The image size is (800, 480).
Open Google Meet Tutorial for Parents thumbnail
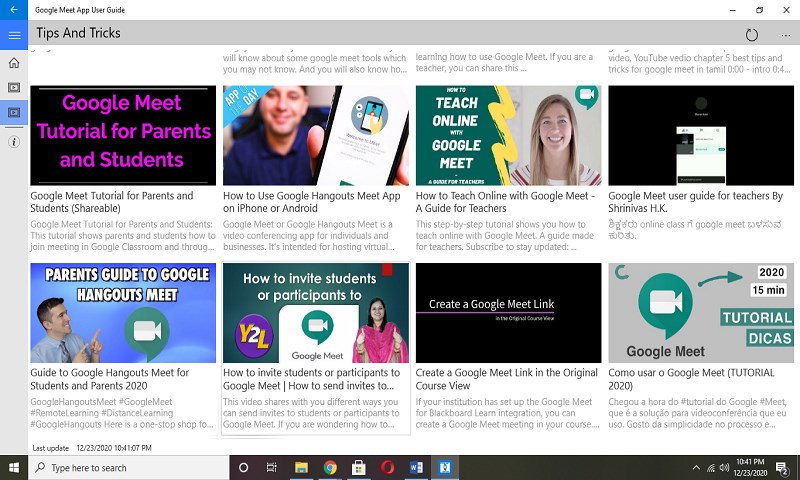(123, 135)
